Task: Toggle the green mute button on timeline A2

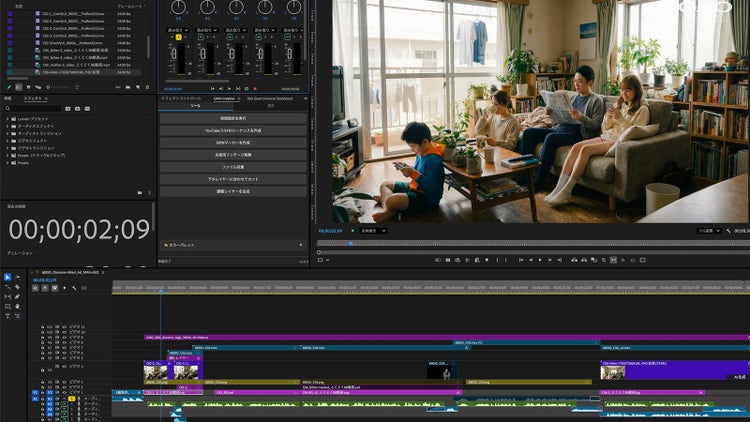Action: pos(64,404)
